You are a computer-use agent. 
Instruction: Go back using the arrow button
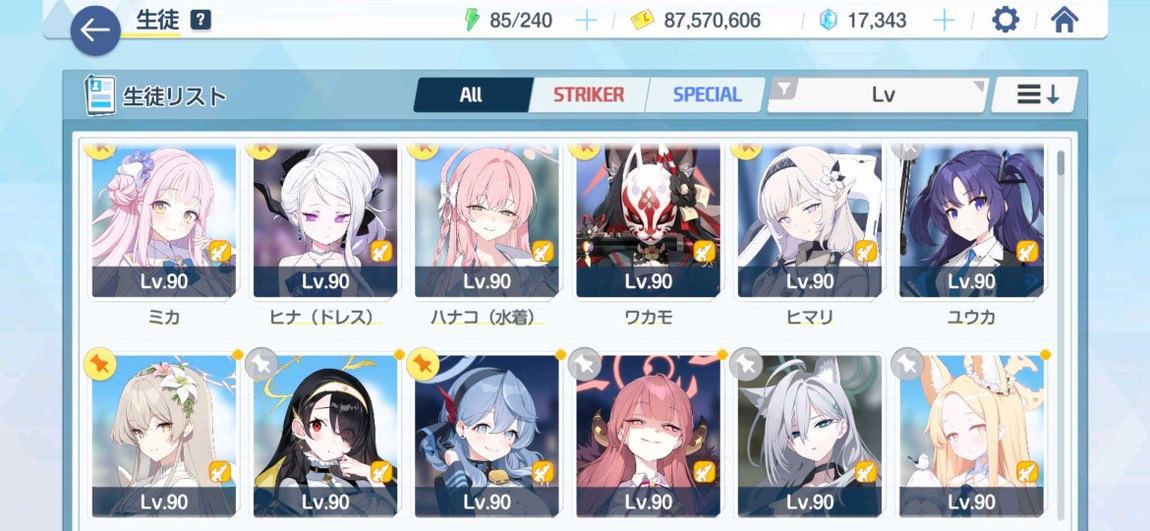coord(95,30)
